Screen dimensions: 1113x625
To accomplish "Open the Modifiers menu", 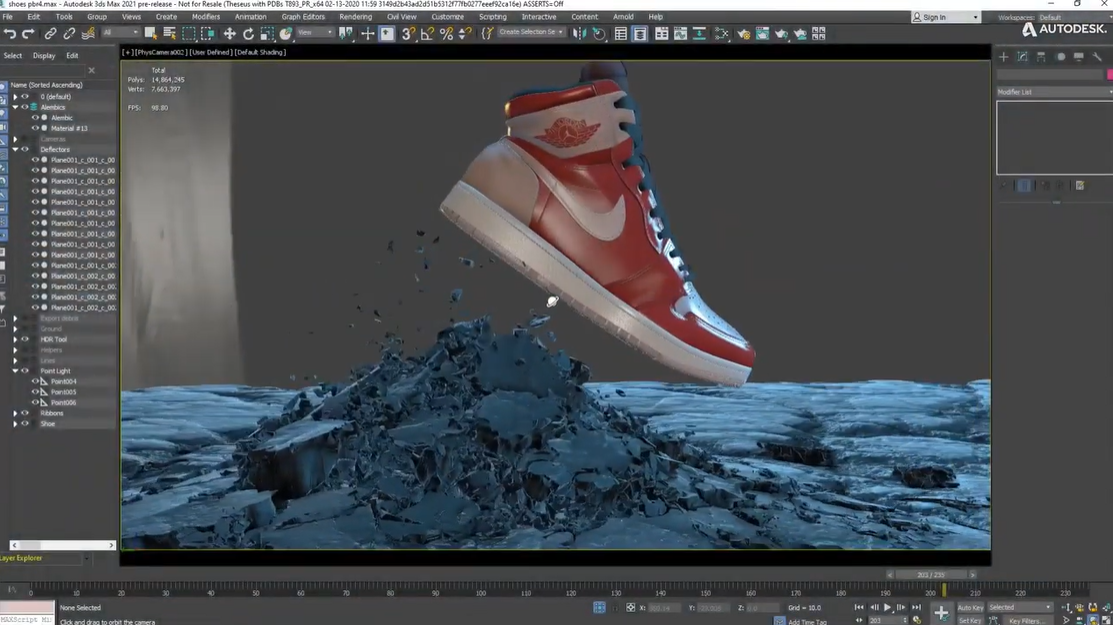I will [x=206, y=16].
